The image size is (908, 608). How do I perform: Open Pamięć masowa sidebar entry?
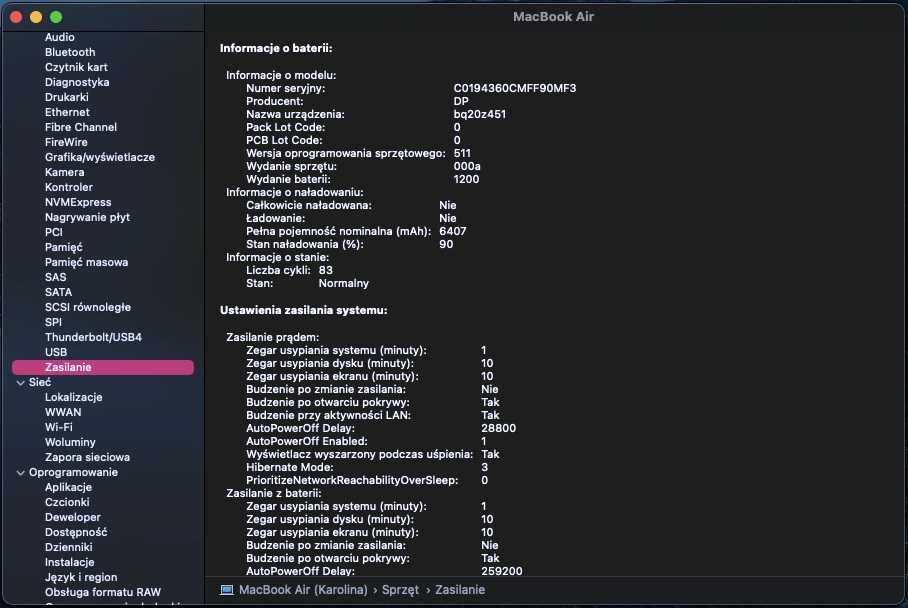coord(86,262)
